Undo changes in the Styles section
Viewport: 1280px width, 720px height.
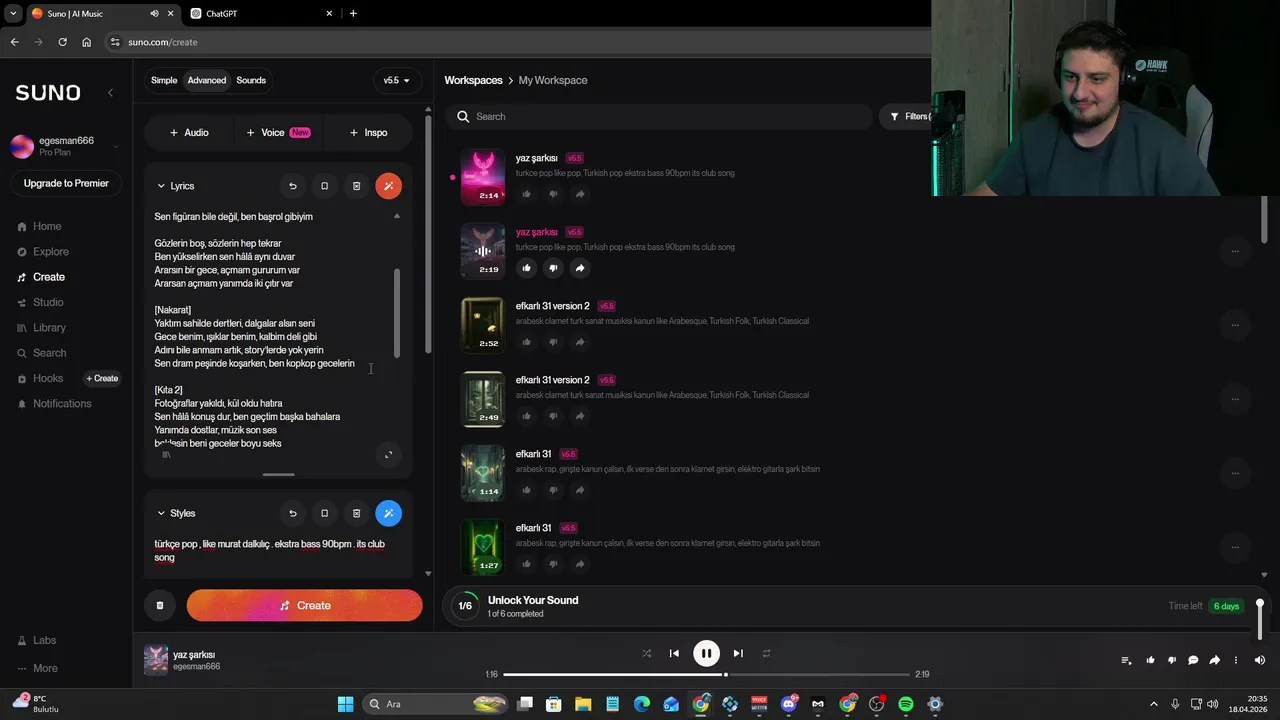click(x=293, y=513)
